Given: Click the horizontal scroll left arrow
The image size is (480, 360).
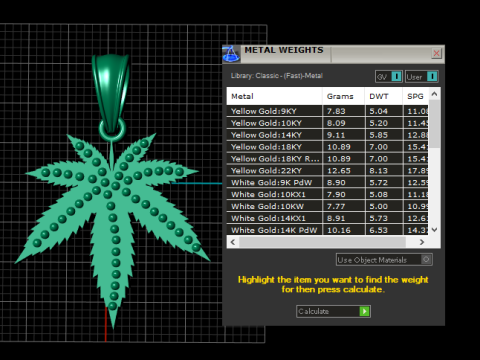Looking at the screenshot, I should [x=233, y=242].
